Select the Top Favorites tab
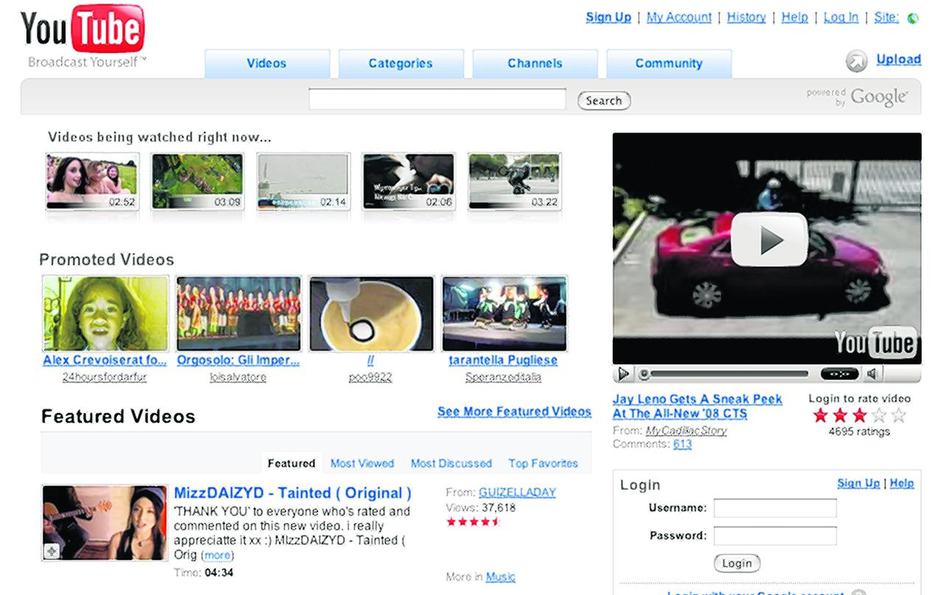 coord(543,463)
